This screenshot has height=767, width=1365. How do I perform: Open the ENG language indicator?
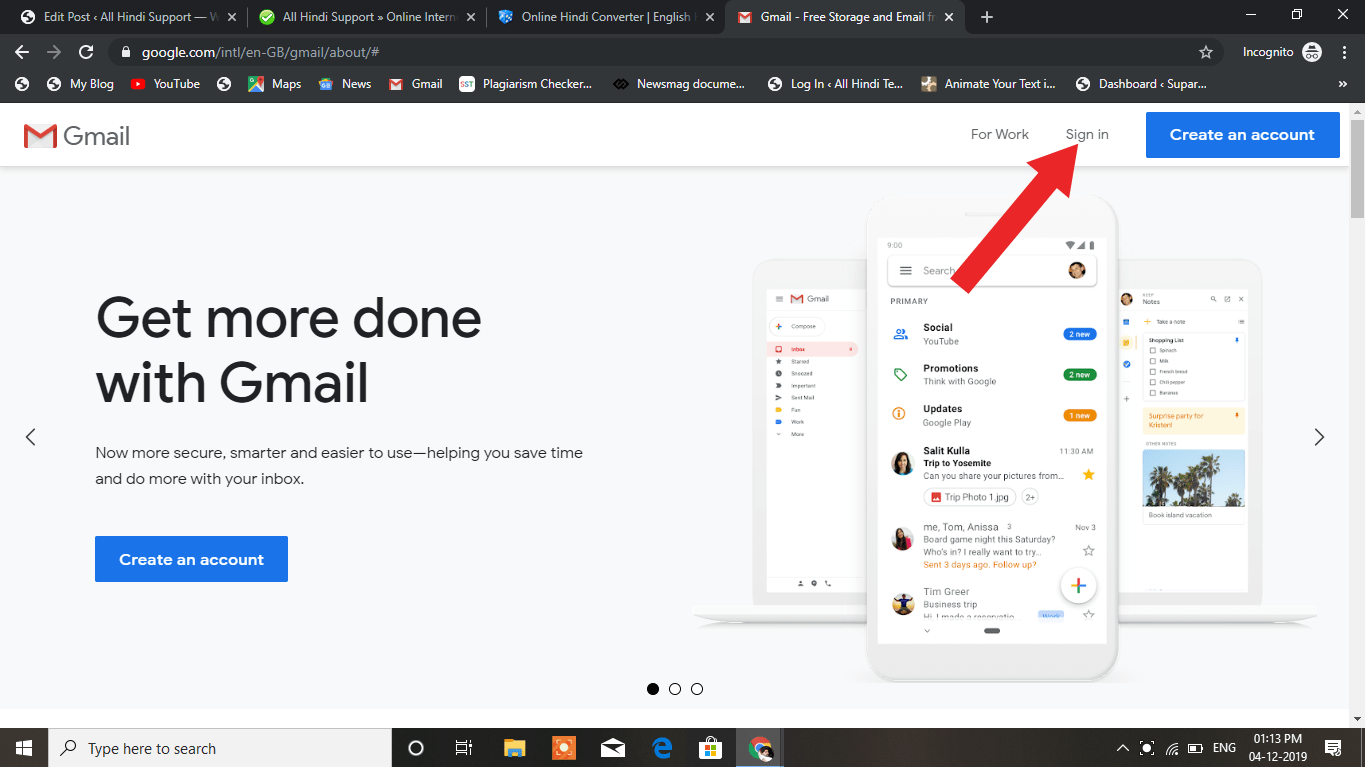click(1224, 748)
